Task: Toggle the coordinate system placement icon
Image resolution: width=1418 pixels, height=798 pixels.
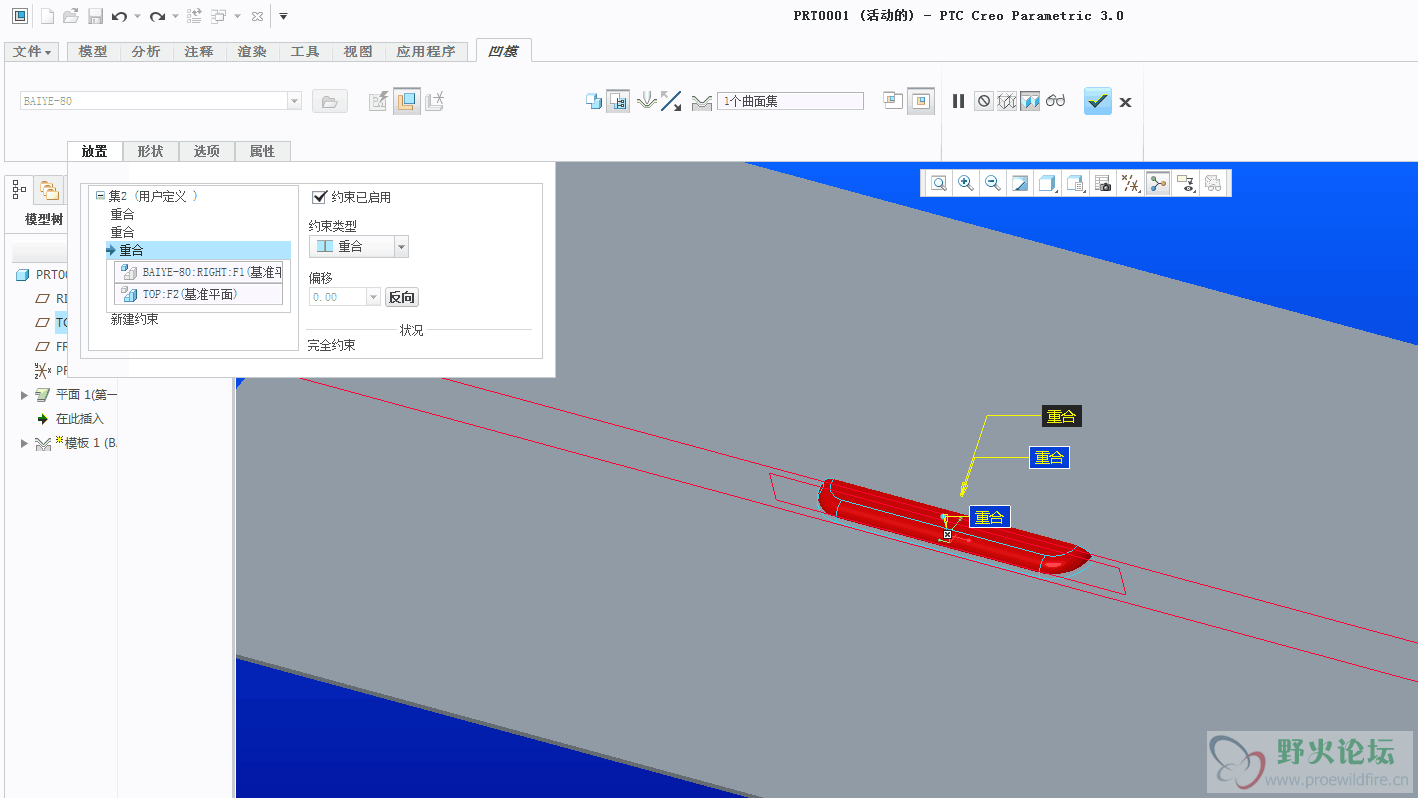Action: (x=434, y=101)
